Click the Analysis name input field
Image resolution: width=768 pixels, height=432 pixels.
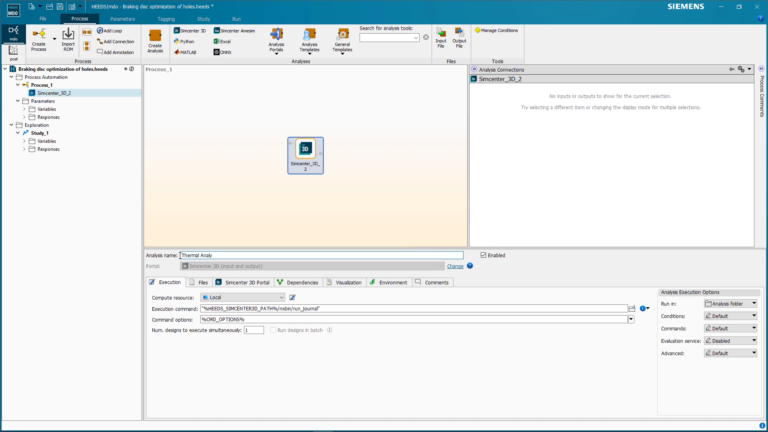coord(321,255)
